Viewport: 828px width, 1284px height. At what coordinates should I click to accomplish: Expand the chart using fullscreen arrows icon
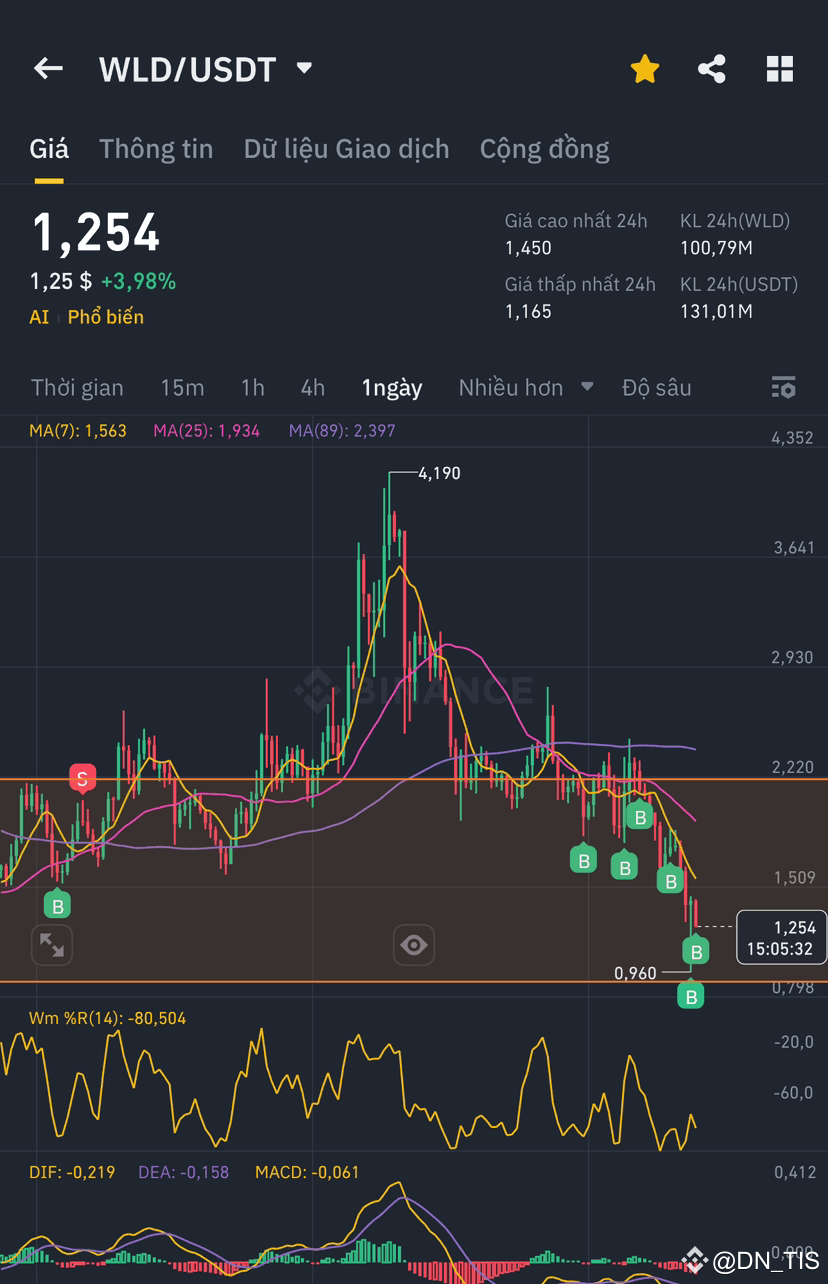click(x=51, y=944)
